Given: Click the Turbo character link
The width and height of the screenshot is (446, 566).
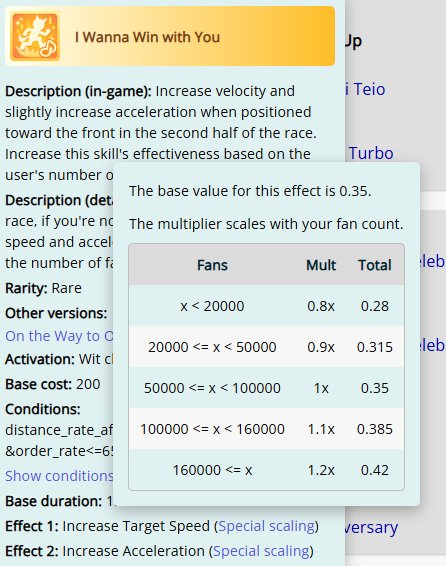Looking at the screenshot, I should tap(371, 153).
